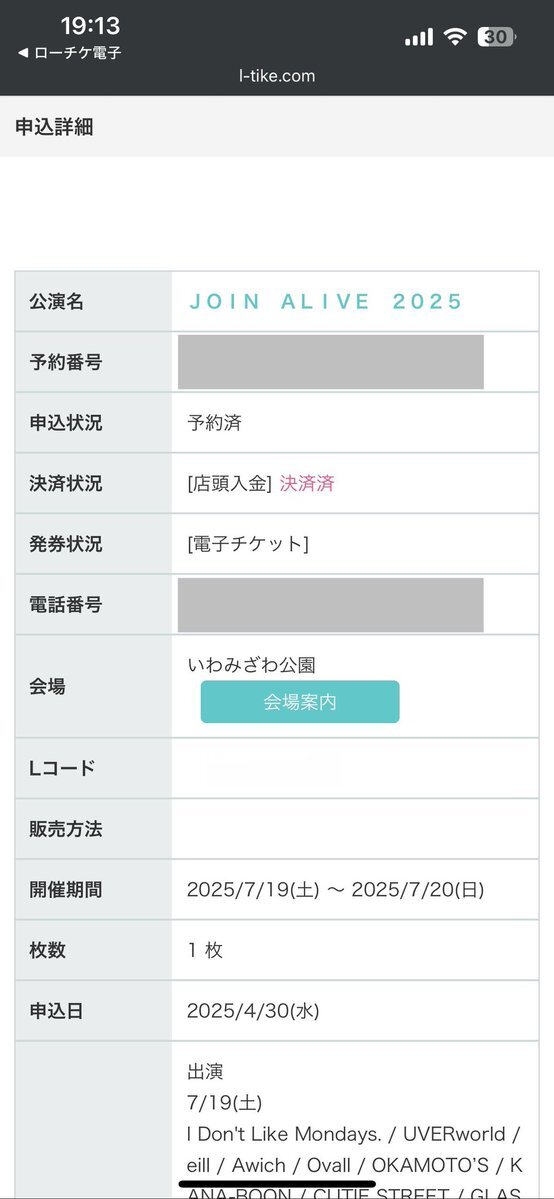This screenshot has height=1199, width=554.
Task: Tap the 決済済 payment status text
Action: click(307, 483)
